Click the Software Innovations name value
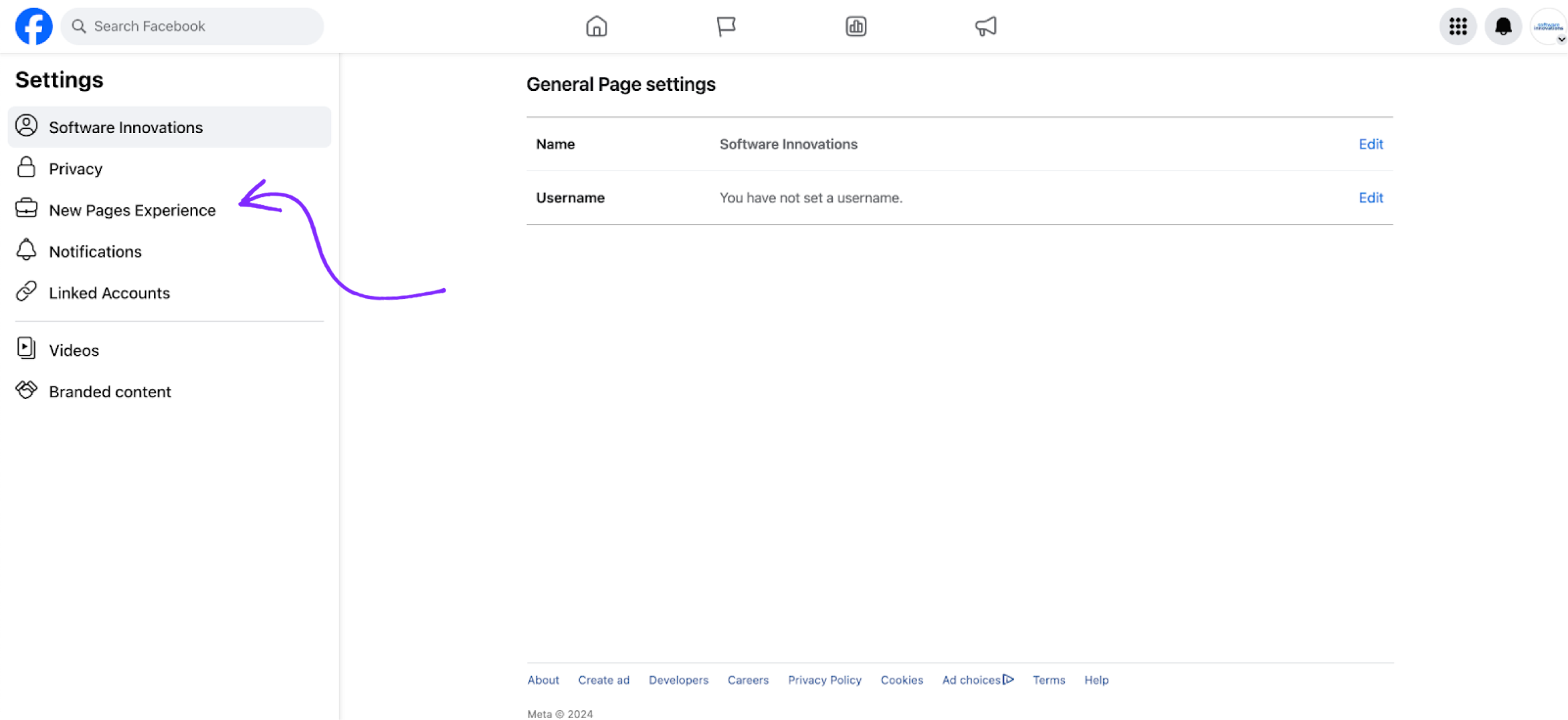 (x=788, y=144)
